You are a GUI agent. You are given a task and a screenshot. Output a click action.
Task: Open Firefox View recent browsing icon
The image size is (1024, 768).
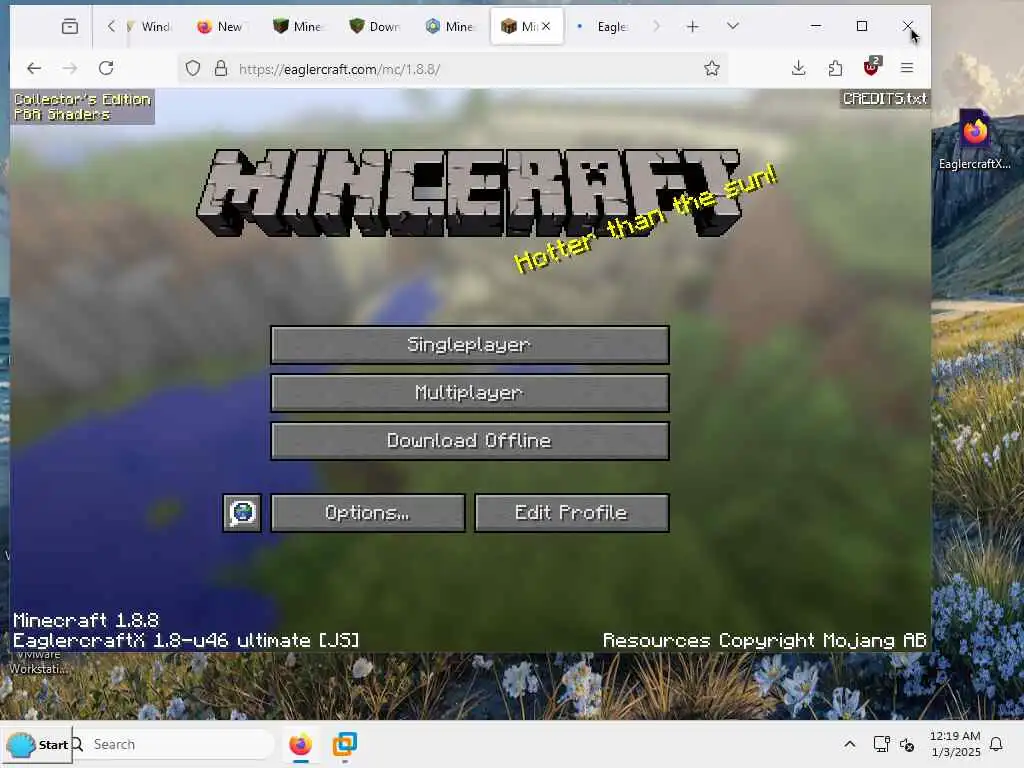click(70, 26)
